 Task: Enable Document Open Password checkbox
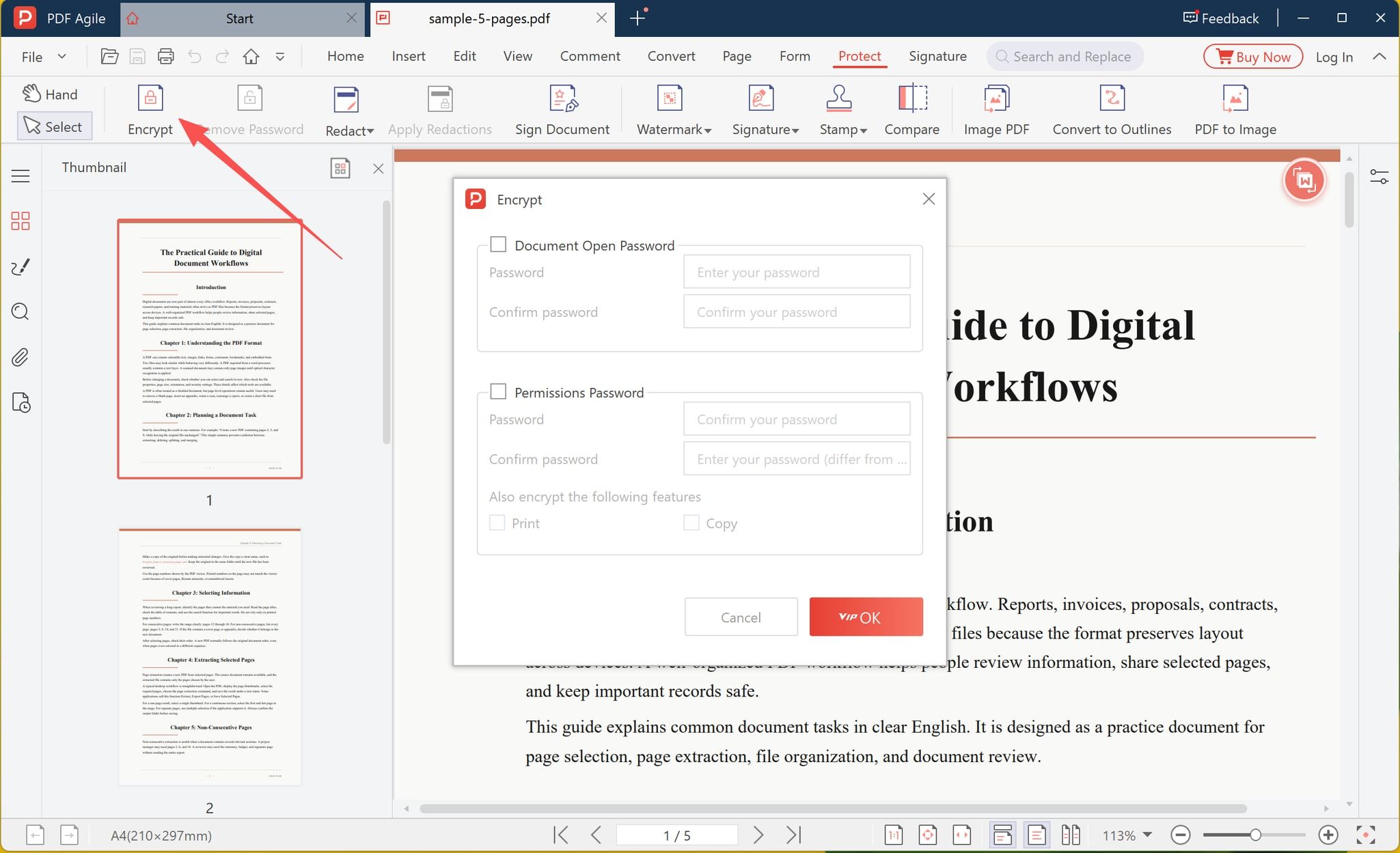click(x=499, y=244)
